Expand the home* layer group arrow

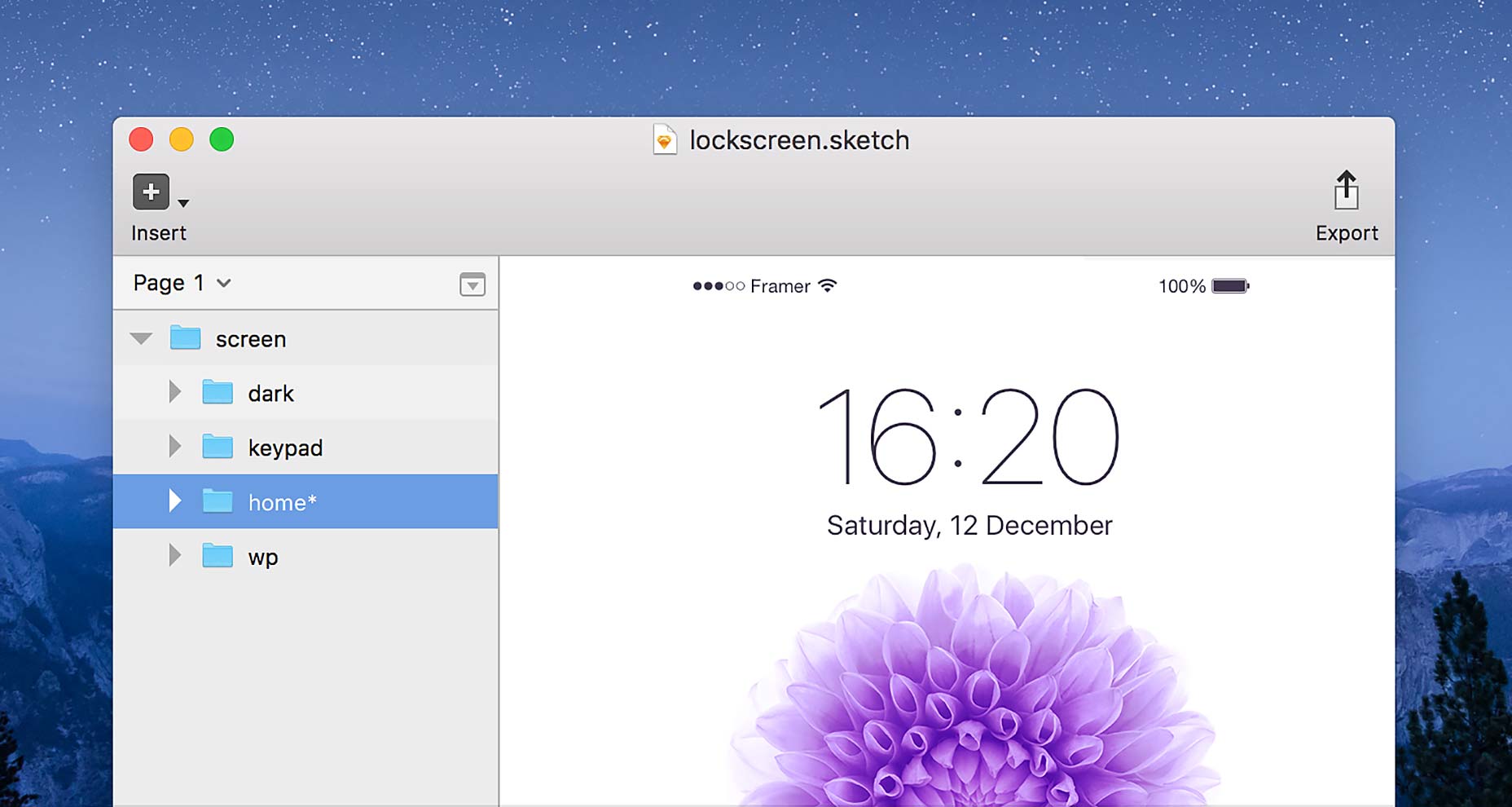174,501
